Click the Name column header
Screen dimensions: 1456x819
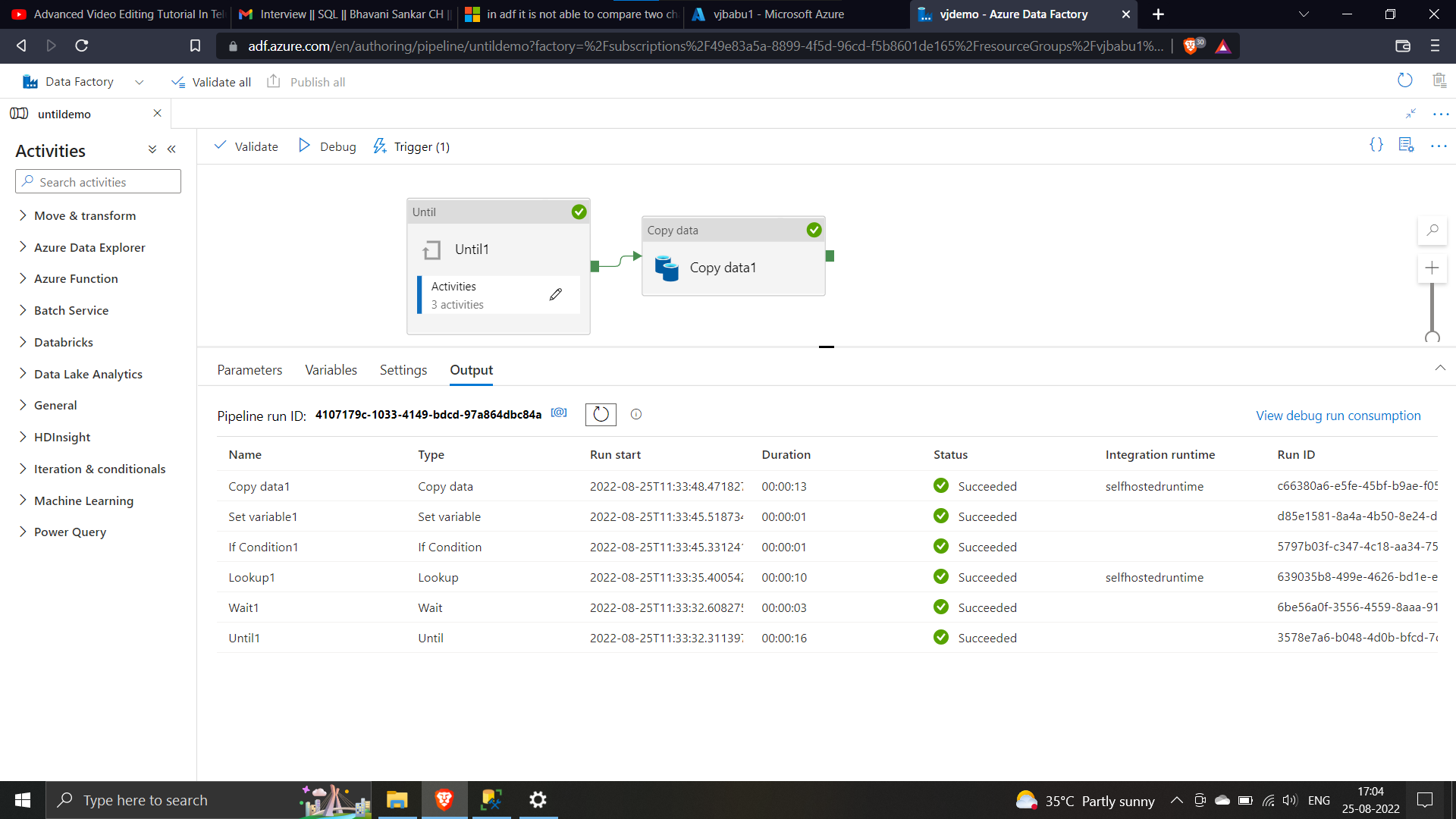click(245, 454)
